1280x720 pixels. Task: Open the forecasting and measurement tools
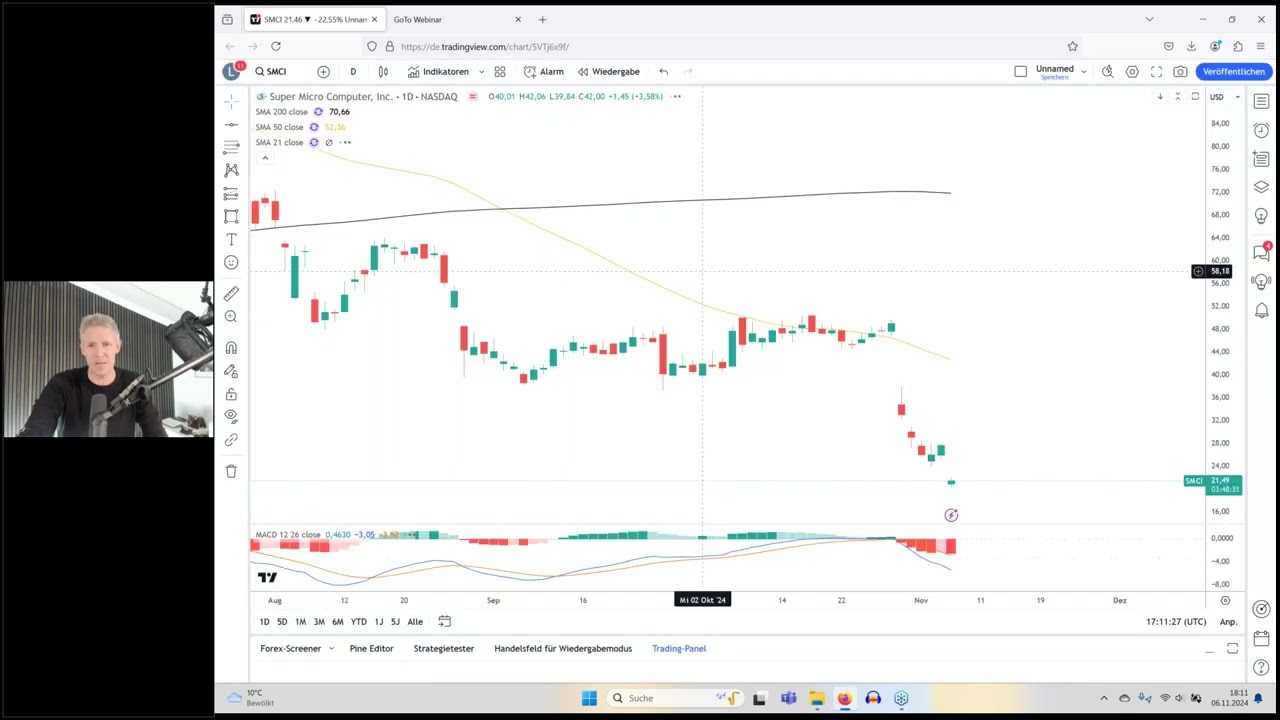(231, 193)
